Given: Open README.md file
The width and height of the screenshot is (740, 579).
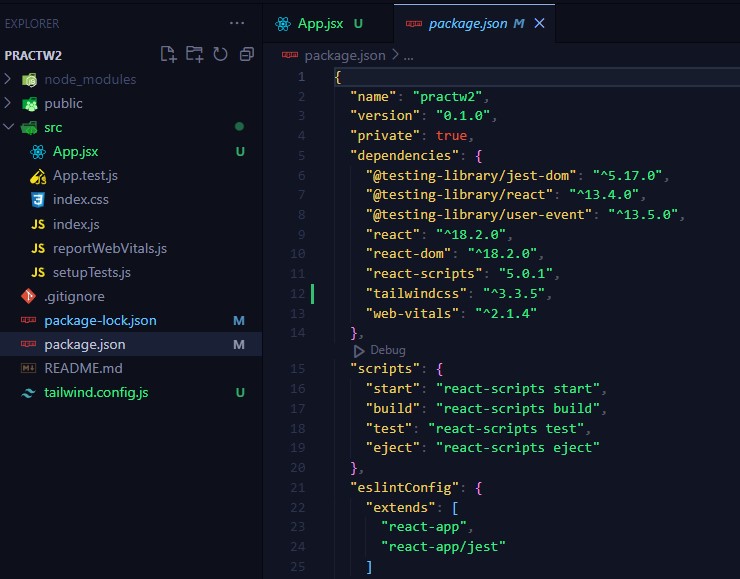Looking at the screenshot, I should click(x=83, y=368).
